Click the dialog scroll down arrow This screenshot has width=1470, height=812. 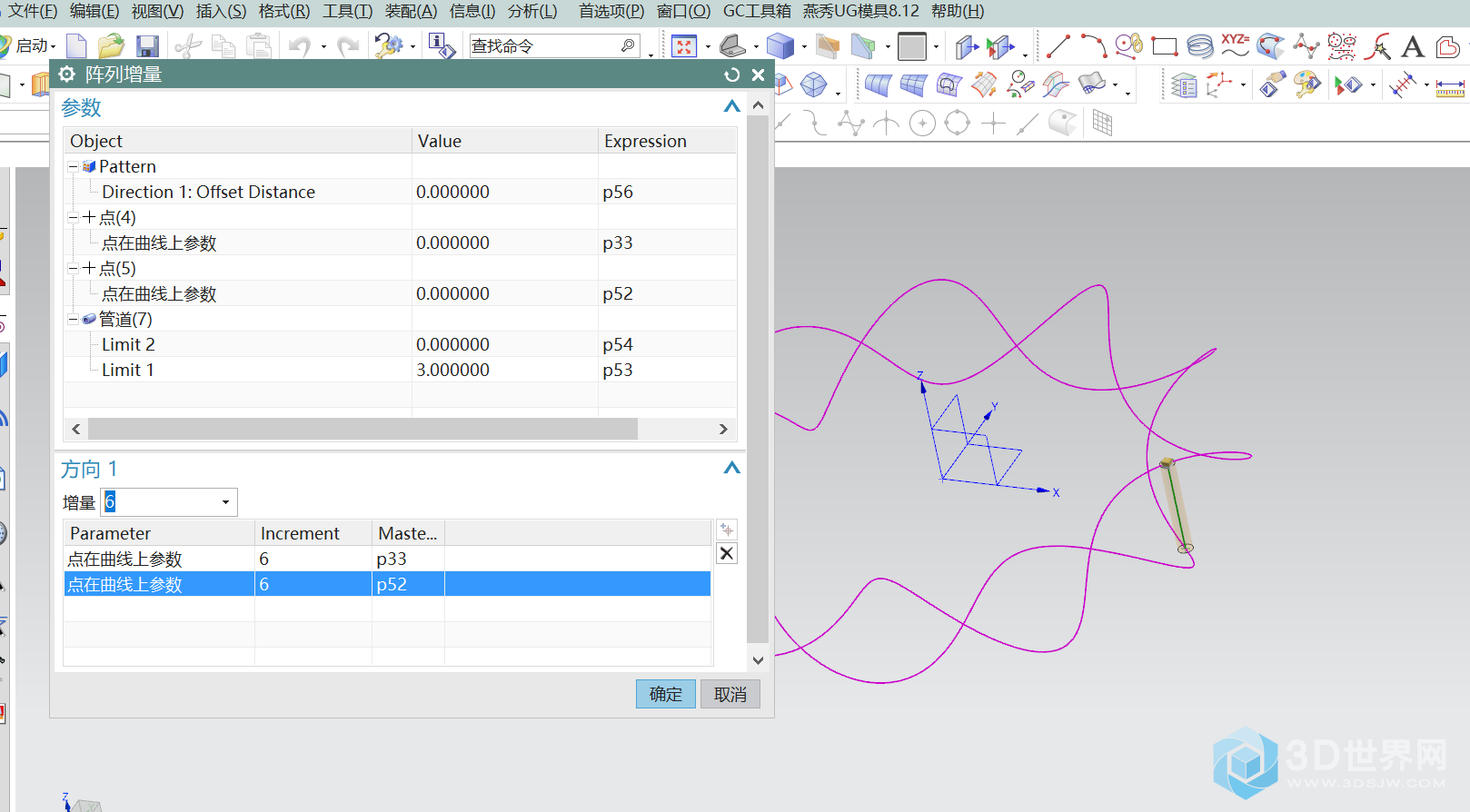point(758,660)
